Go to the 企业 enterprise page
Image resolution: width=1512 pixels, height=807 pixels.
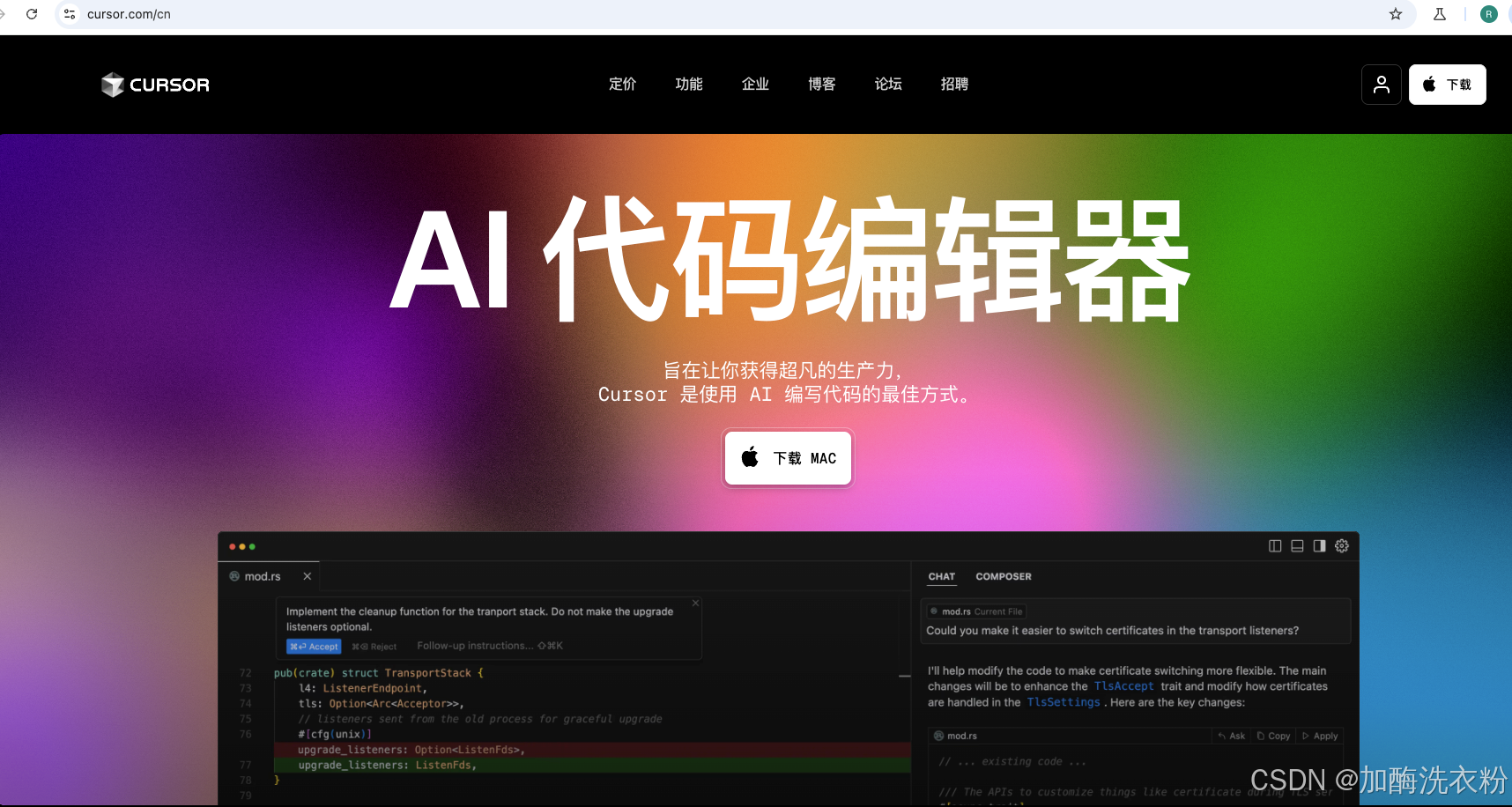[x=755, y=84]
